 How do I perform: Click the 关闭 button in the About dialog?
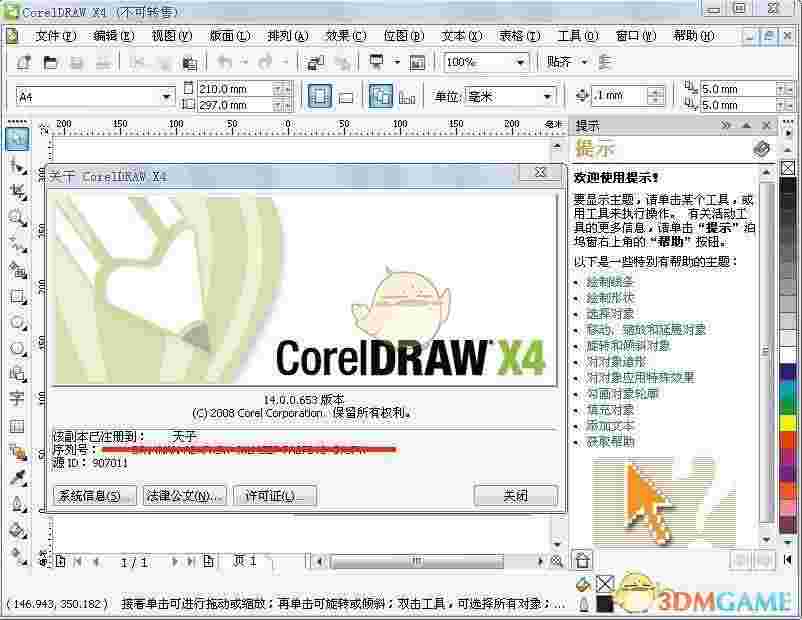(x=515, y=496)
